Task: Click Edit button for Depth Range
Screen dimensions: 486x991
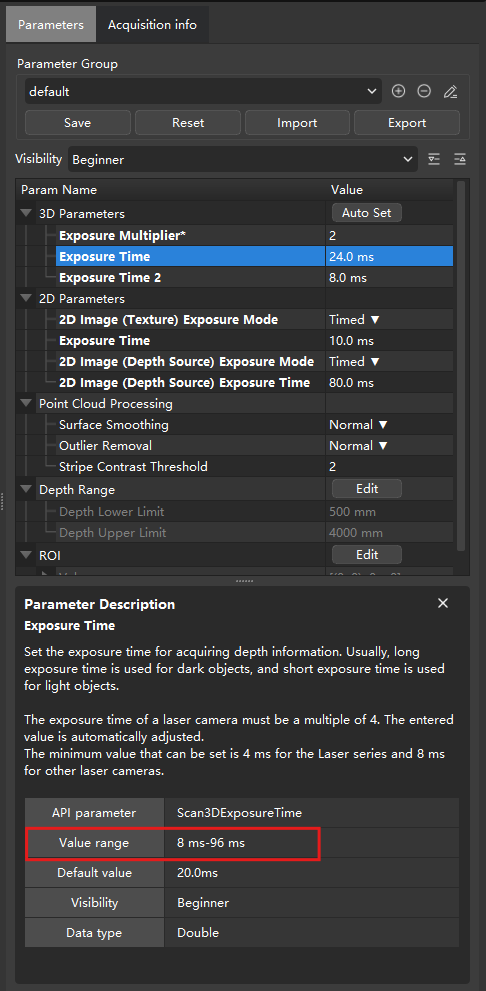Action: (x=367, y=489)
